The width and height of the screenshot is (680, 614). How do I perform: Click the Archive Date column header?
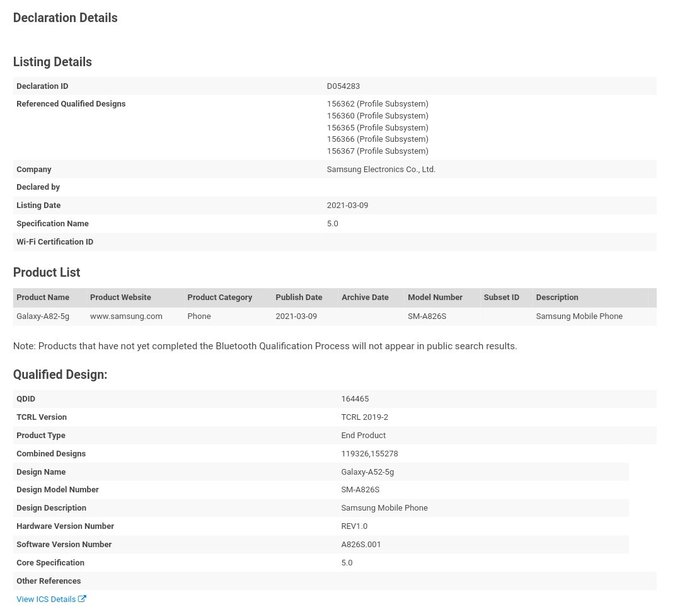[365, 297]
